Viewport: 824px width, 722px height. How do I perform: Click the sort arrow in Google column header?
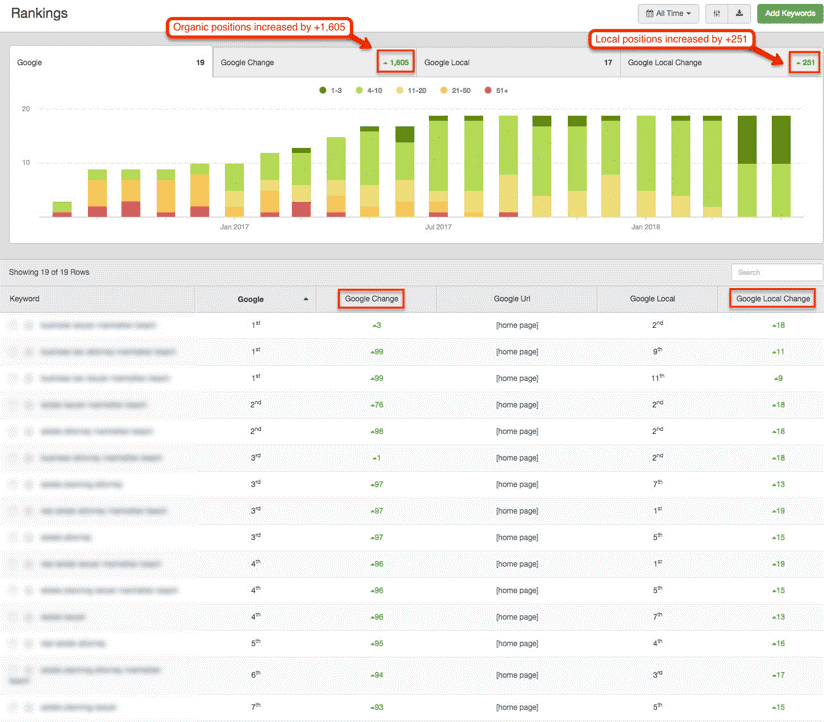(305, 299)
